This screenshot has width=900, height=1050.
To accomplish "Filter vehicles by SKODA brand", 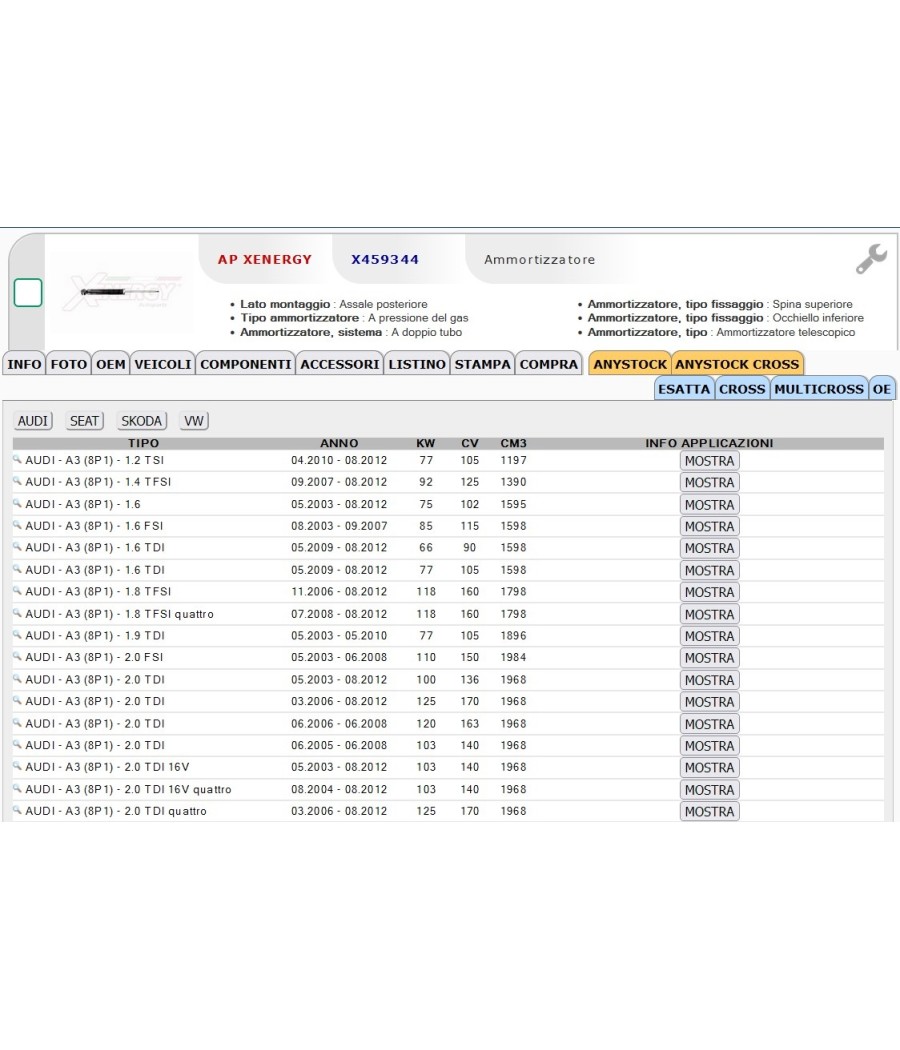I will click(x=141, y=421).
